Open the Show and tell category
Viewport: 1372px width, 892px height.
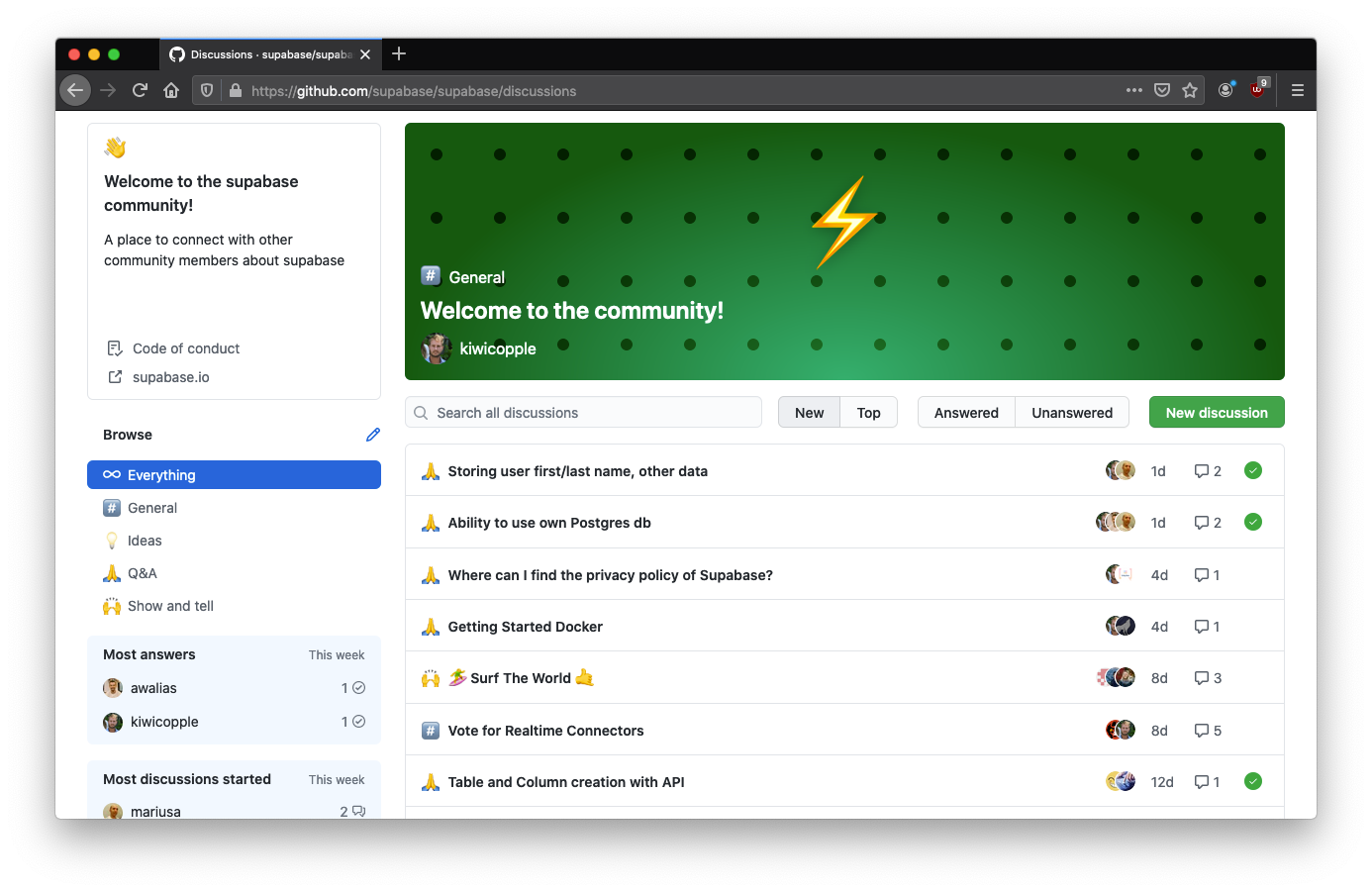170,606
